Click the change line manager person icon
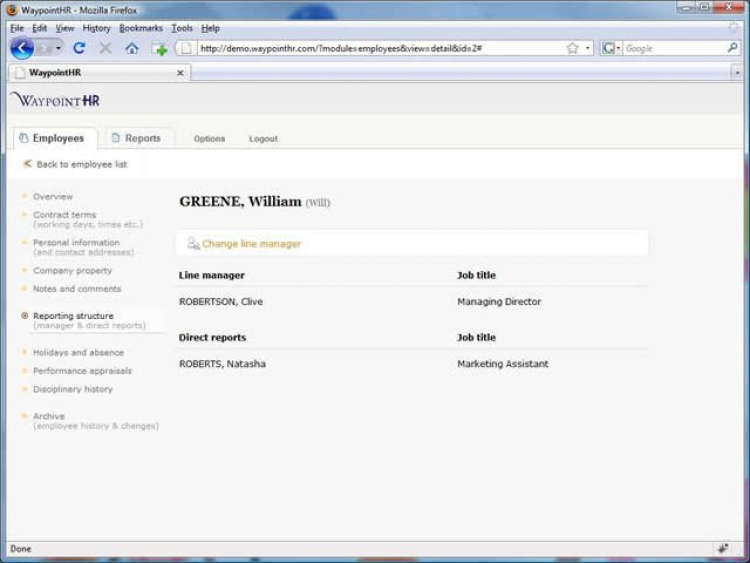Image resolution: width=750 pixels, height=563 pixels. pyautogui.click(x=193, y=243)
